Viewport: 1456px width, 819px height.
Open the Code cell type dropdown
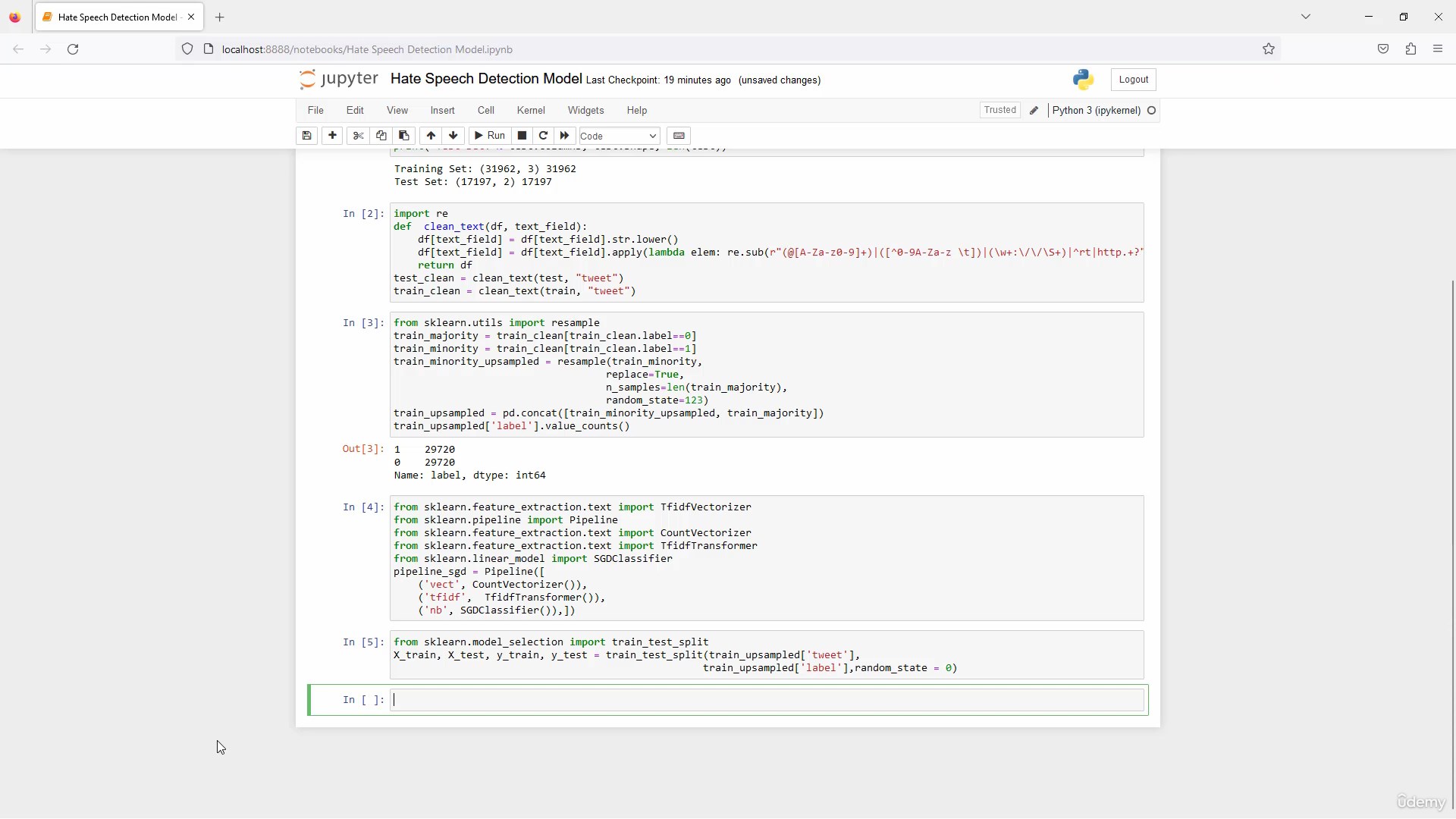point(618,136)
